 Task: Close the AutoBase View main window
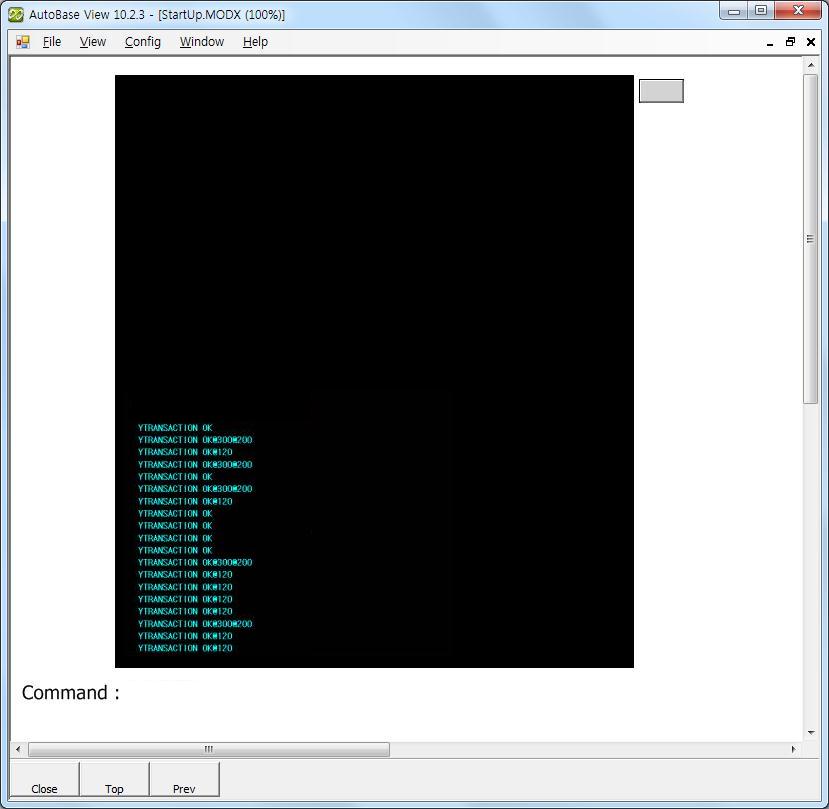click(798, 11)
